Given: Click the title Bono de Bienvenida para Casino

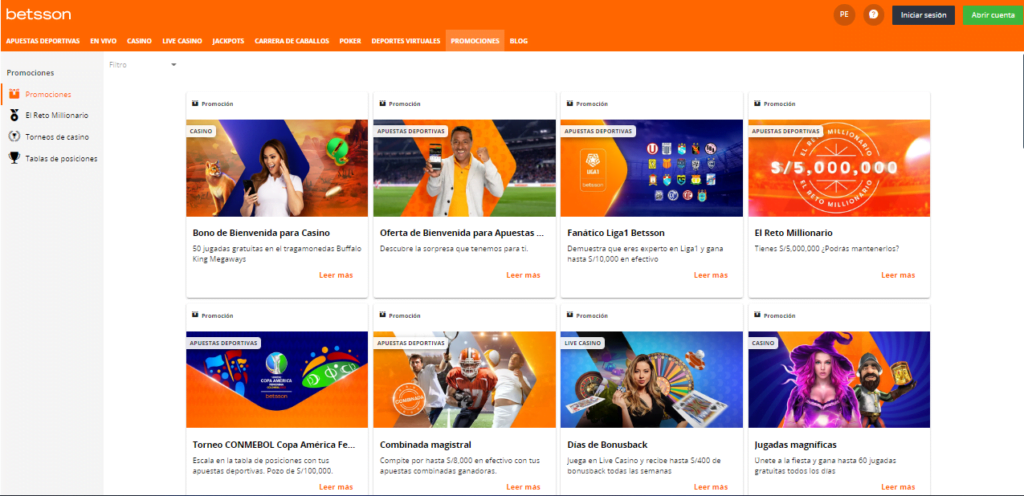Looking at the screenshot, I should coord(261,233).
